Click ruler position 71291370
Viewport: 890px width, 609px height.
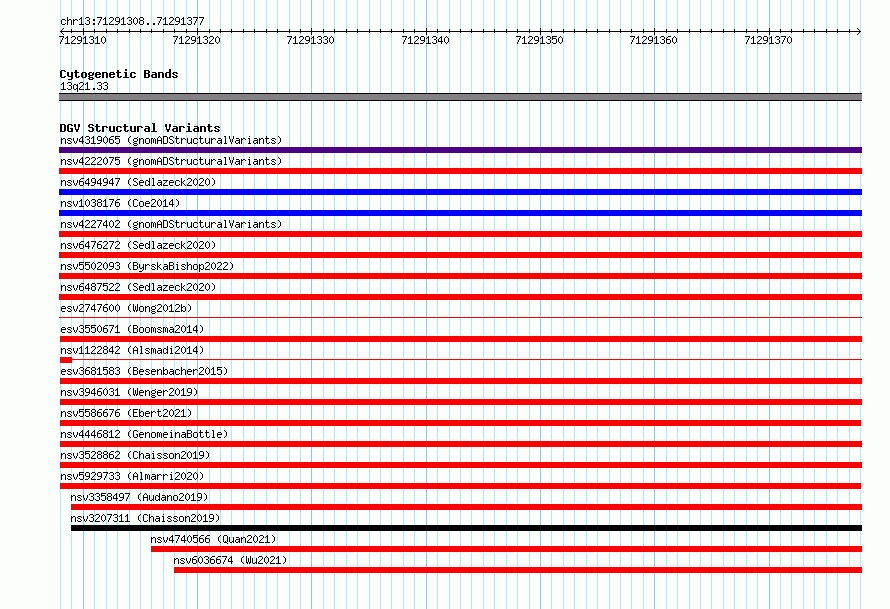(768, 40)
